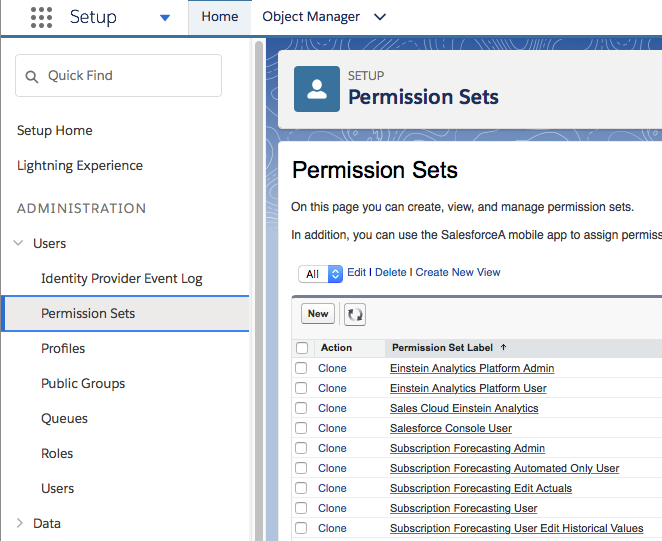Open Sales Cloud Einstein Analytics permission set
The width and height of the screenshot is (662, 541).
point(464,408)
